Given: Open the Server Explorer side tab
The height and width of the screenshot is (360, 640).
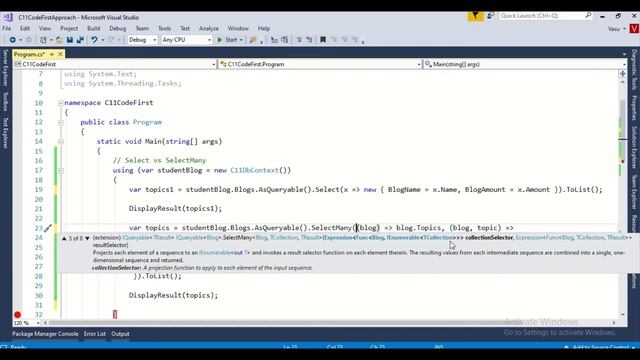Looking at the screenshot, I should (x=5, y=68).
